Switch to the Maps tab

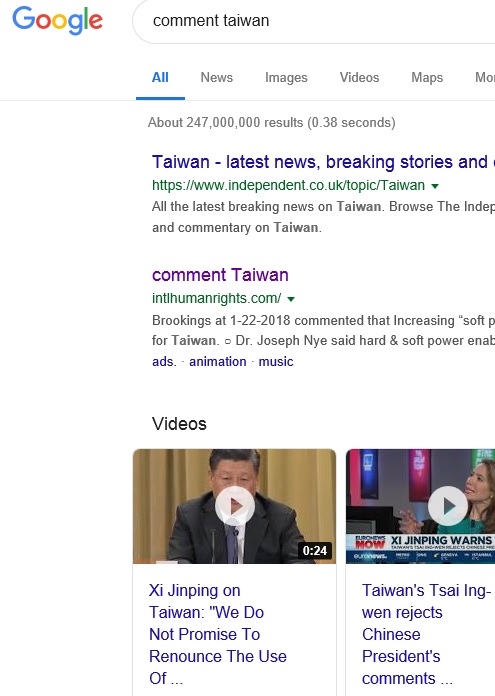tap(427, 77)
